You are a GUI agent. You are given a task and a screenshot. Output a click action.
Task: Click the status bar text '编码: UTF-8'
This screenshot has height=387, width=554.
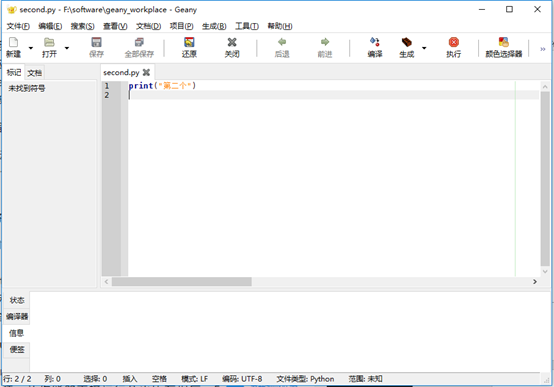[x=242, y=379]
